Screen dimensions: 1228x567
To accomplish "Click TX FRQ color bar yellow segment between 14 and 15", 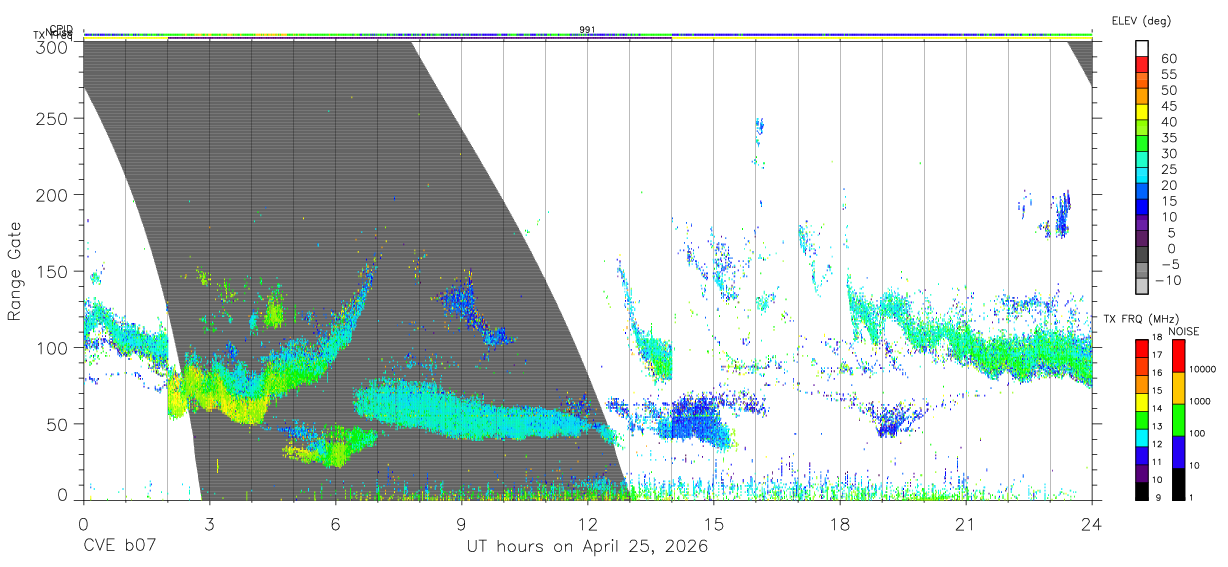I will 1141,400.
